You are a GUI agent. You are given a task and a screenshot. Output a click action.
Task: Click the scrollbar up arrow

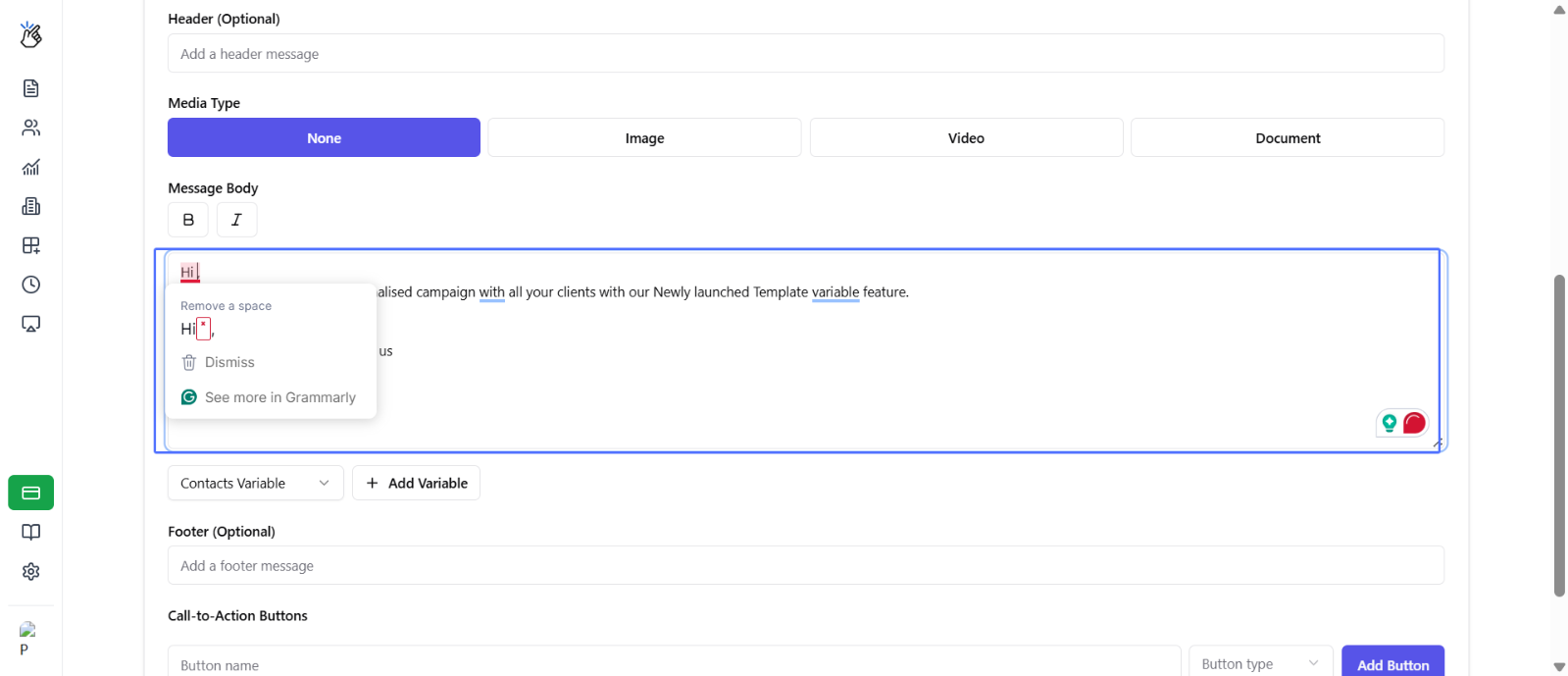coord(1559,10)
